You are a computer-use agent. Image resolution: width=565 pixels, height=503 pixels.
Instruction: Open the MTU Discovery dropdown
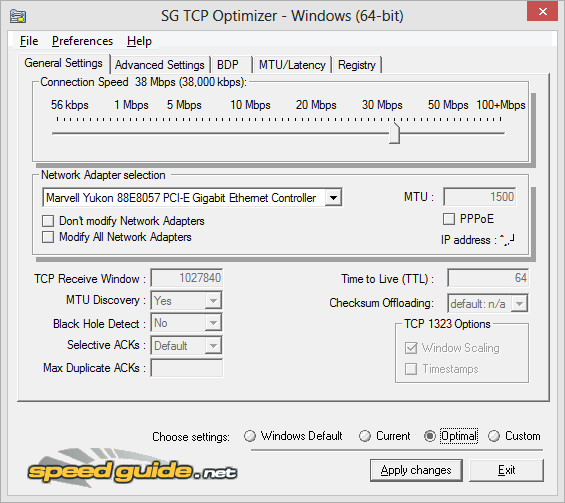click(x=213, y=301)
